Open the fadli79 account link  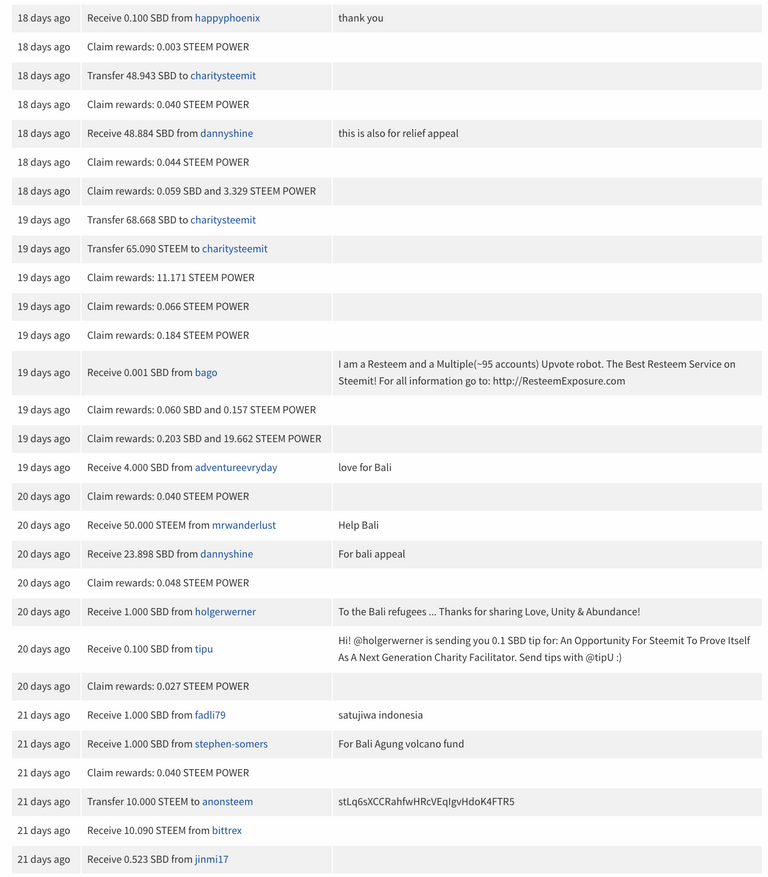pos(210,715)
